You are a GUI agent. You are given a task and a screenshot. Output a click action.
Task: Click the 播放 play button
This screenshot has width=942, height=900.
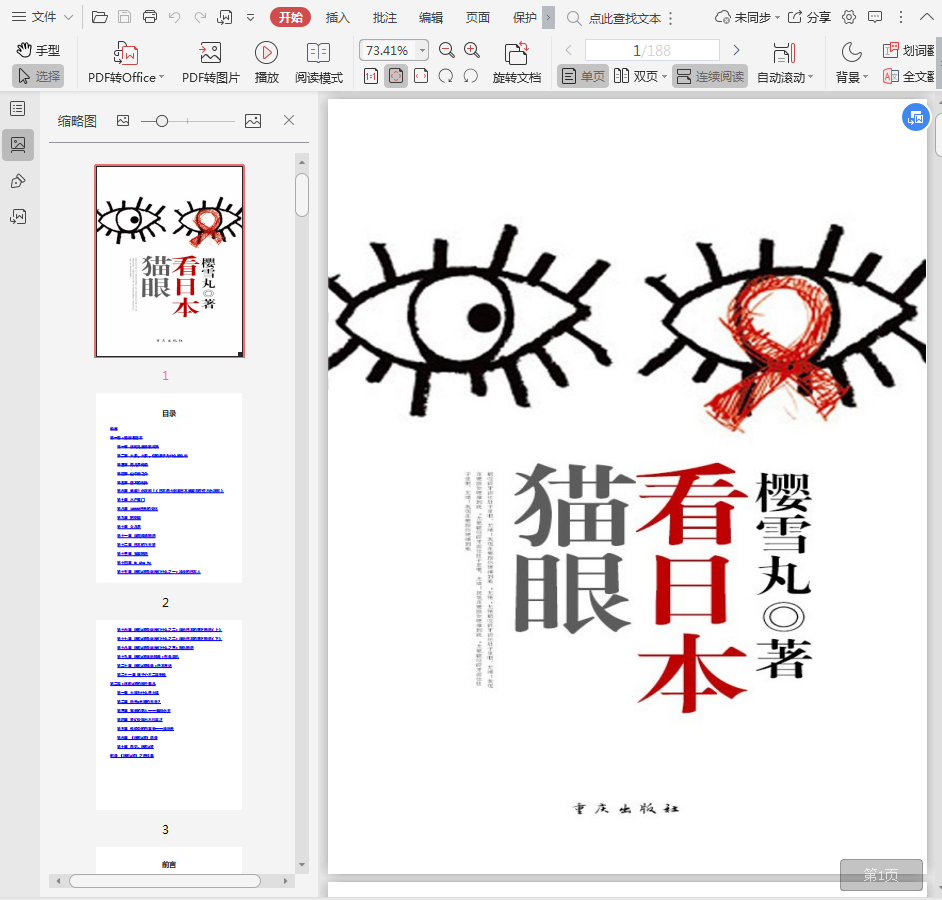(266, 62)
